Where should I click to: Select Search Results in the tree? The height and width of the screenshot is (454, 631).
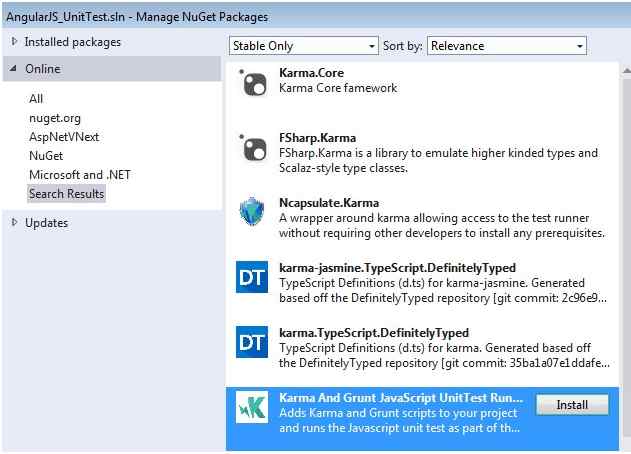(x=66, y=194)
